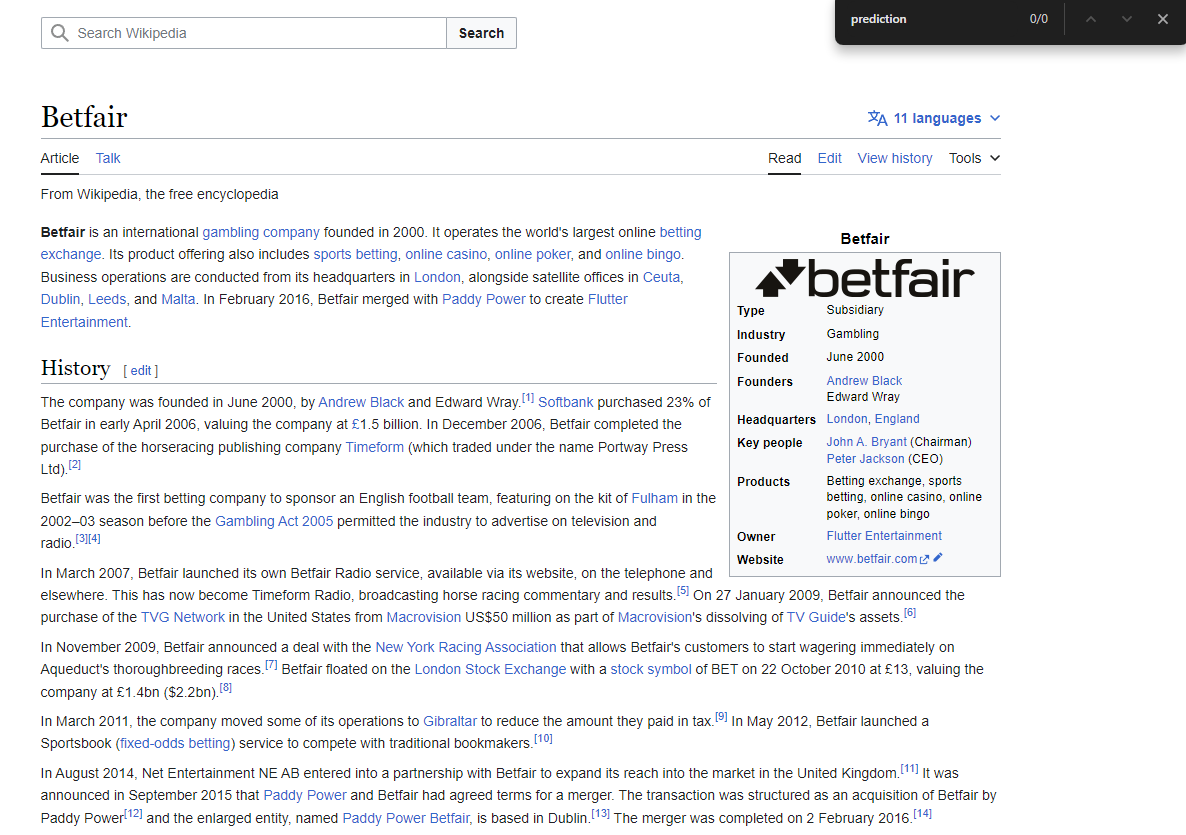Open the London link in intro paragraph

tap(437, 277)
